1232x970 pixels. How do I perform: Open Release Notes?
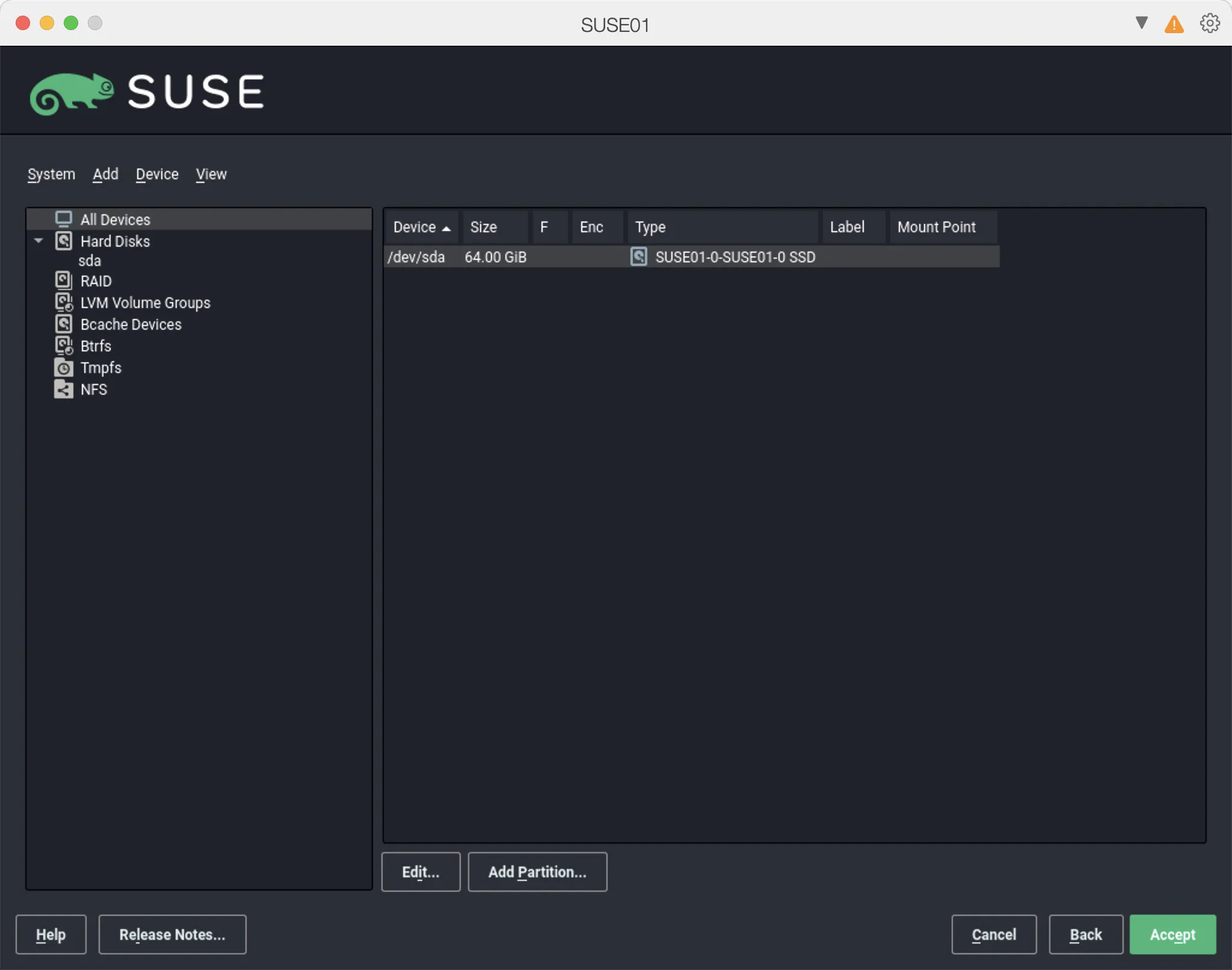[172, 934]
